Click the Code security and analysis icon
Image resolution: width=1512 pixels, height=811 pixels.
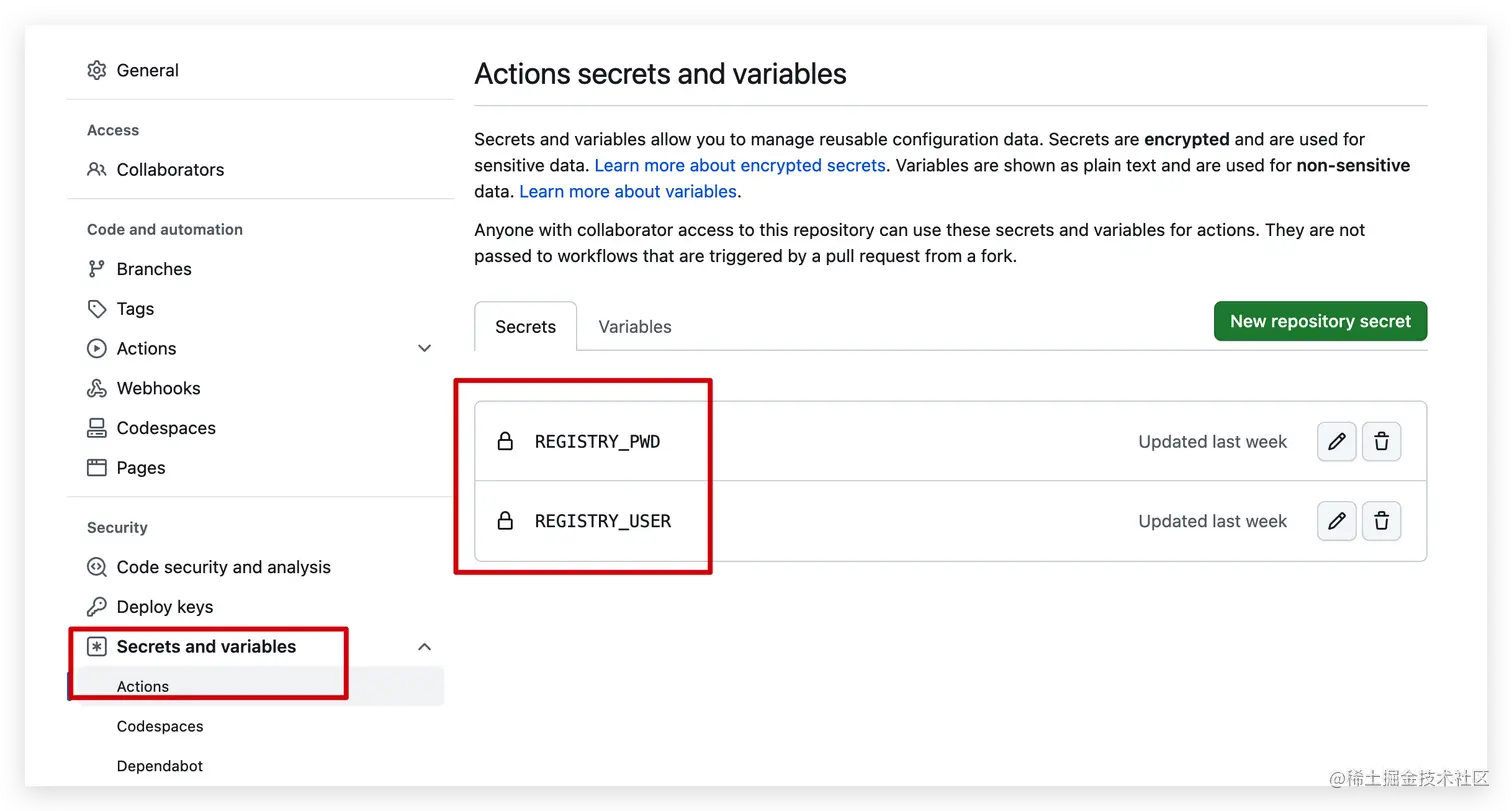pyautogui.click(x=97, y=567)
